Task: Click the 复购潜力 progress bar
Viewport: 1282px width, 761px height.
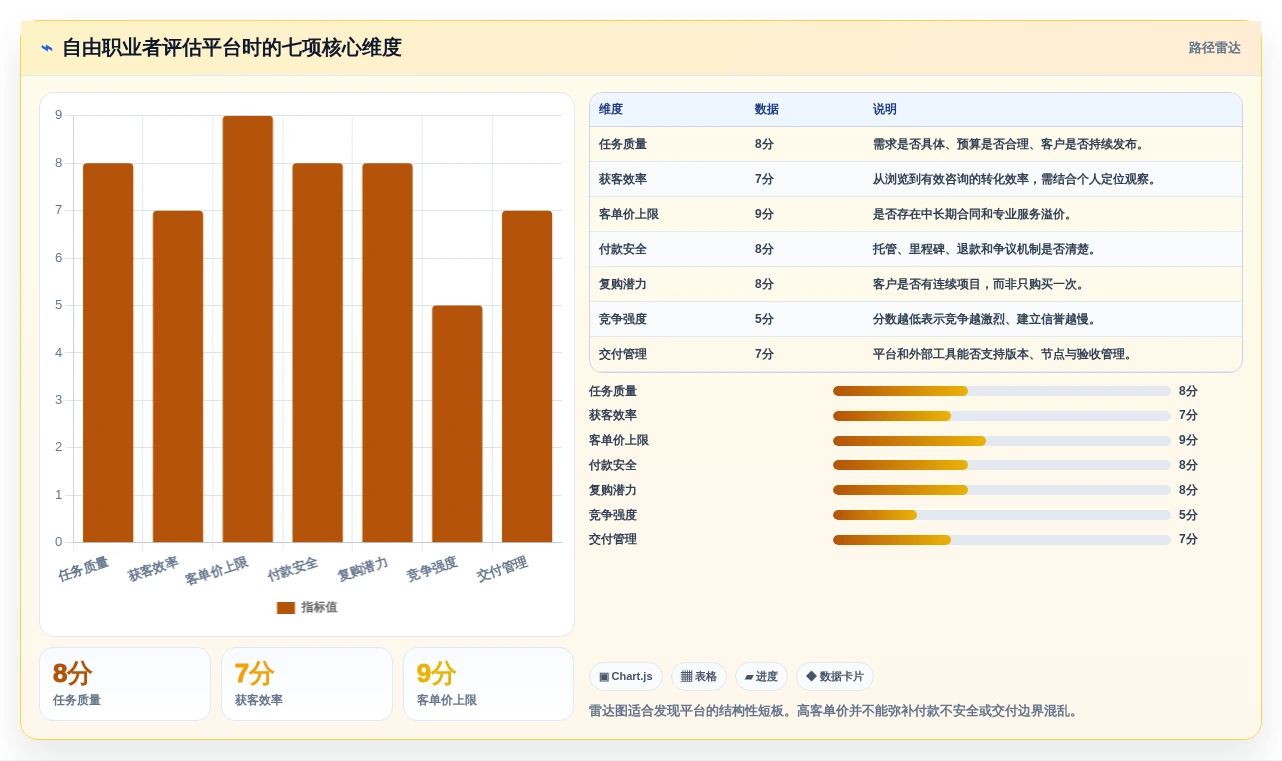Action: click(1001, 490)
